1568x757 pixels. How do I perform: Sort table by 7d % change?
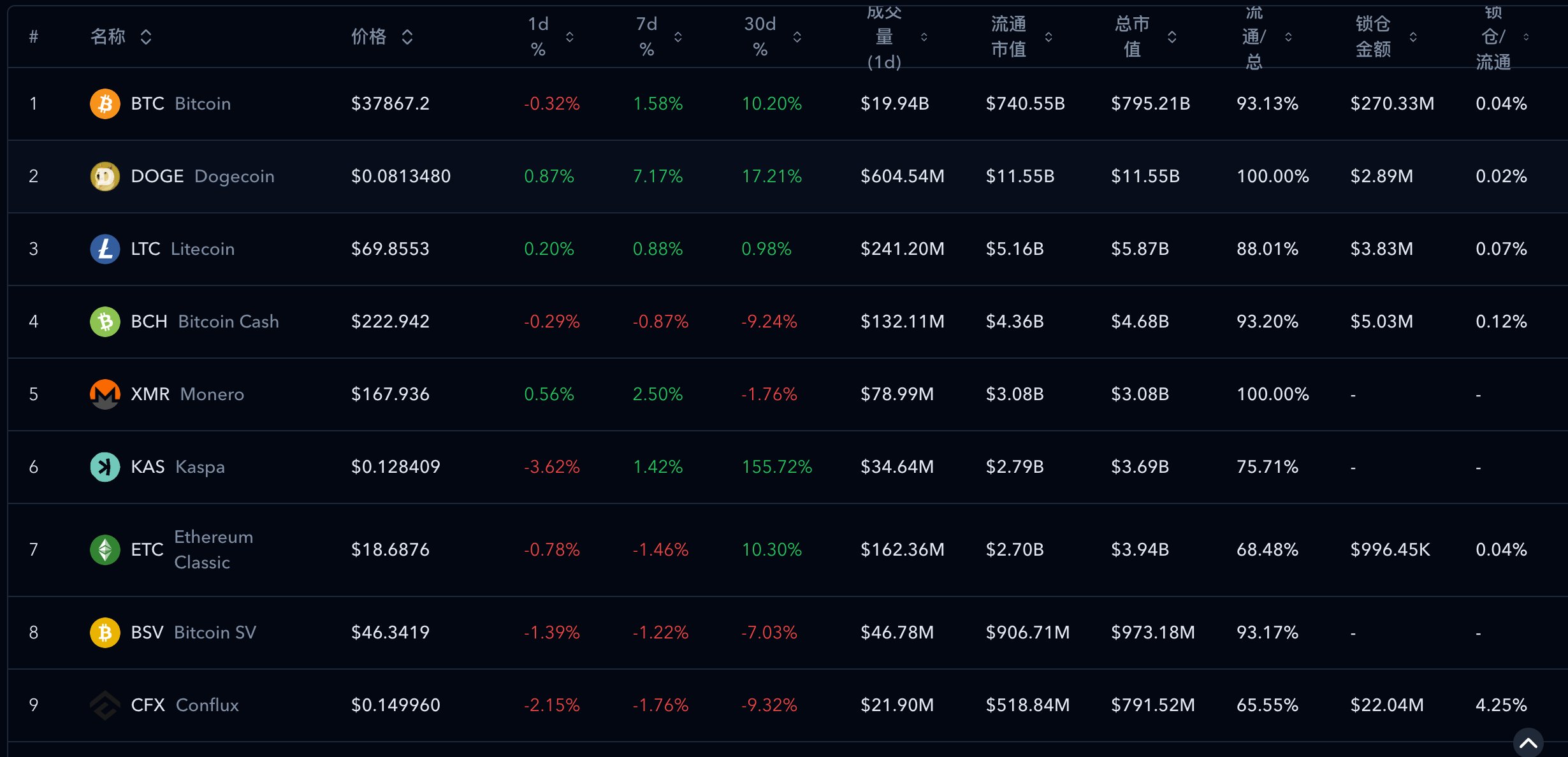tap(678, 37)
